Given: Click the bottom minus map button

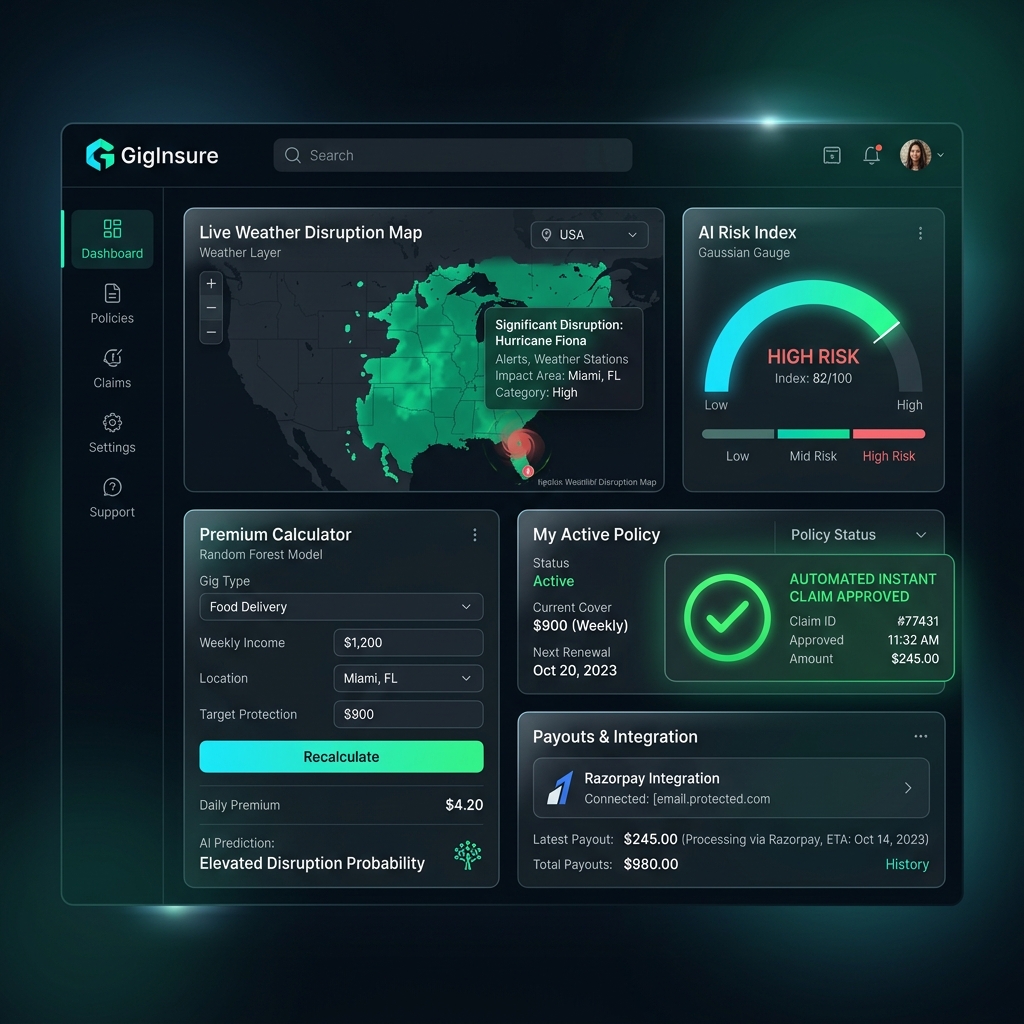Looking at the screenshot, I should [211, 332].
